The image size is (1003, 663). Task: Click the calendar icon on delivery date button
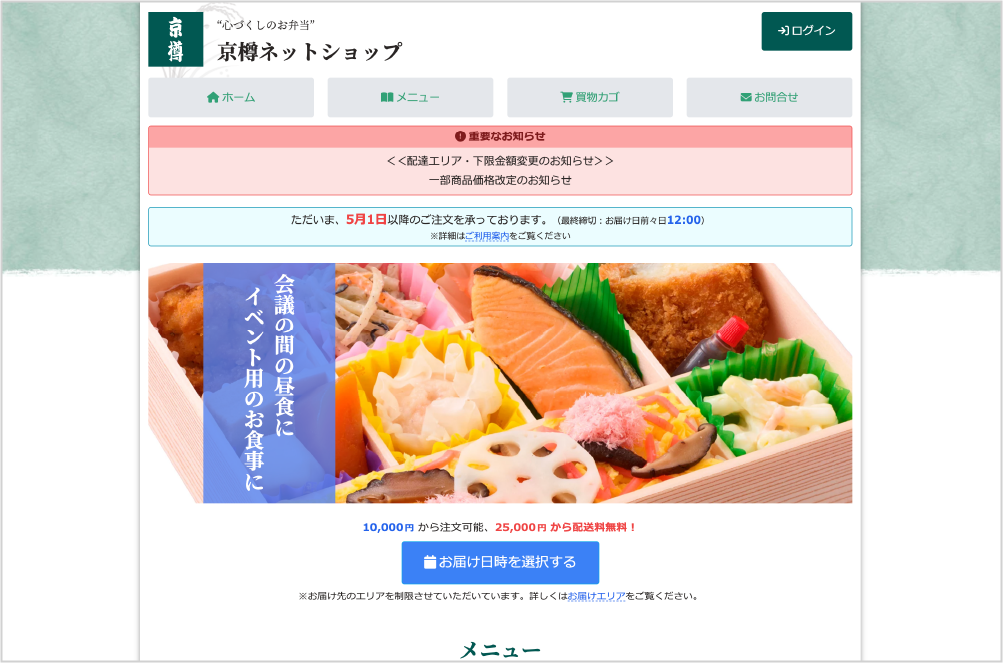coord(430,562)
